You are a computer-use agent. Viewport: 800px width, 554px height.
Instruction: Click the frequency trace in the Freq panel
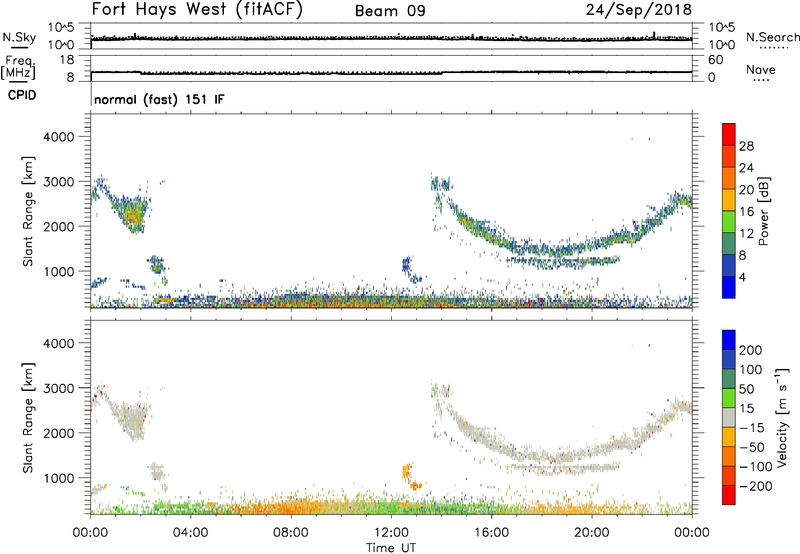[x=391, y=73]
